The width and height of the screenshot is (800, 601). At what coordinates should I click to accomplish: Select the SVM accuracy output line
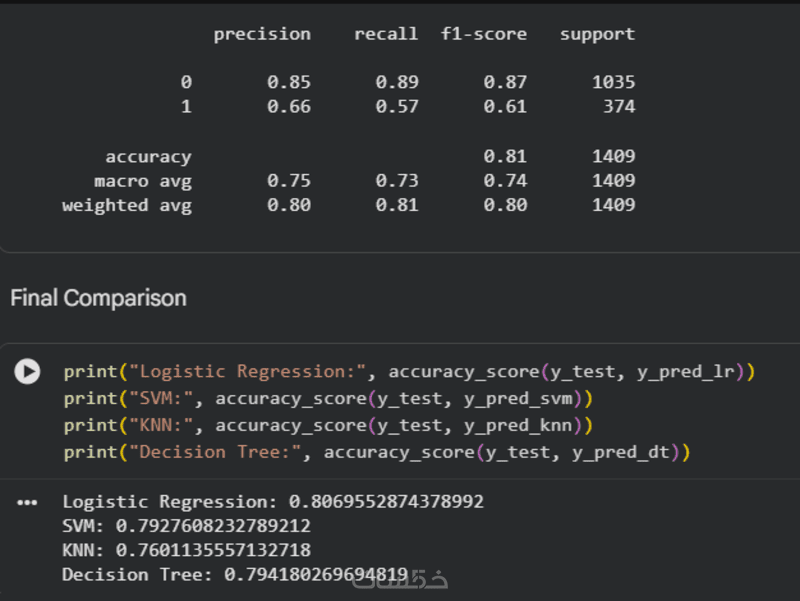point(186,526)
